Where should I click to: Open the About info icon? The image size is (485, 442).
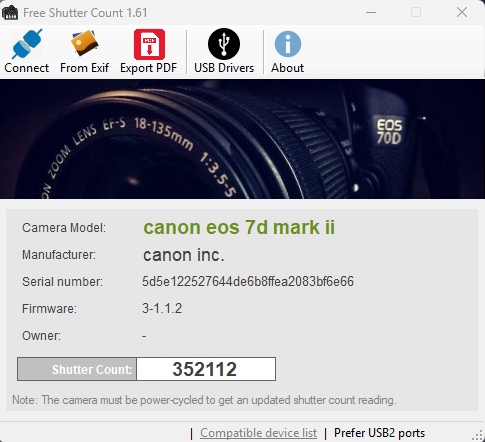[x=288, y=44]
